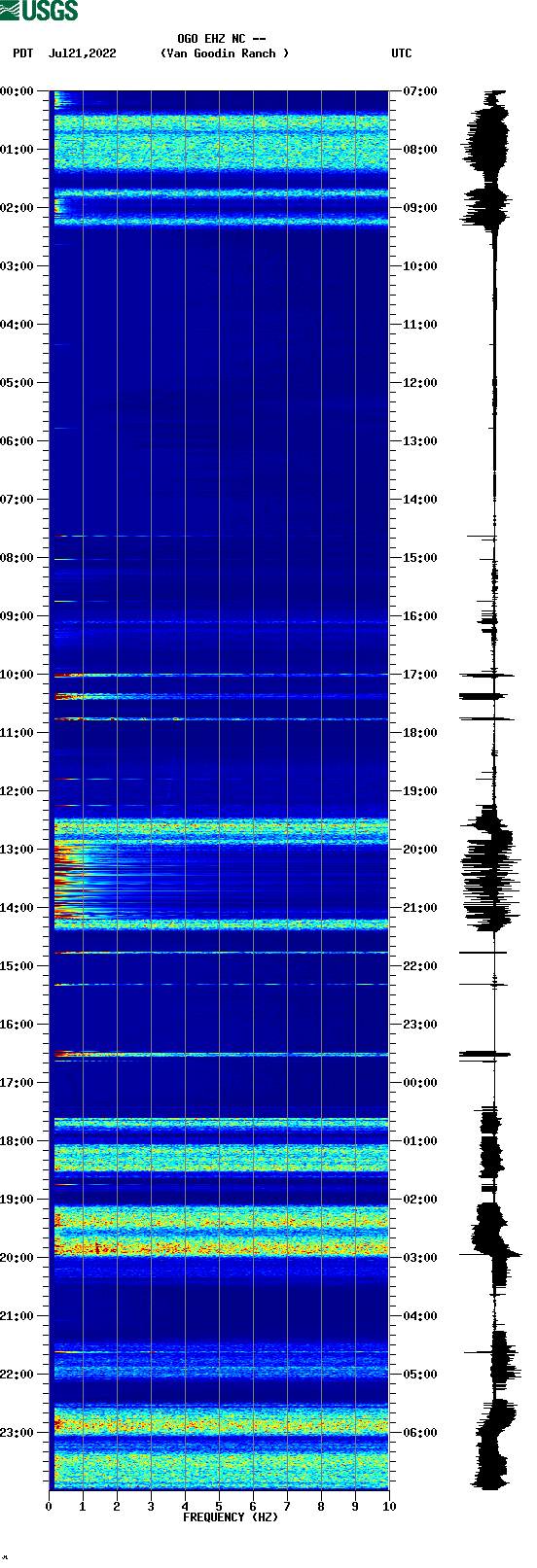Click the PDT time label 15:00

17,966
